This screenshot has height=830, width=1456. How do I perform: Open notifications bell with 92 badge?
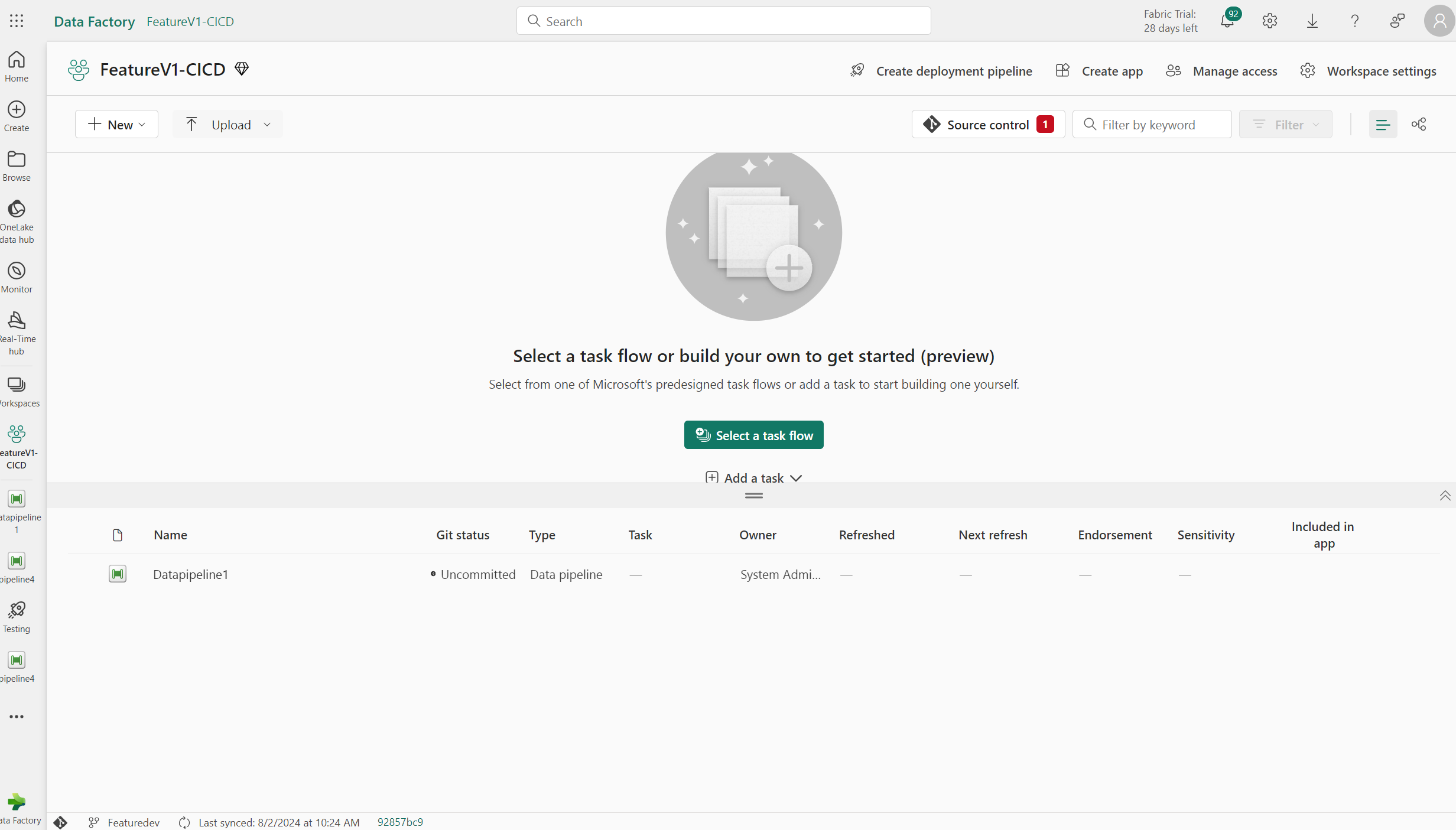1229,21
